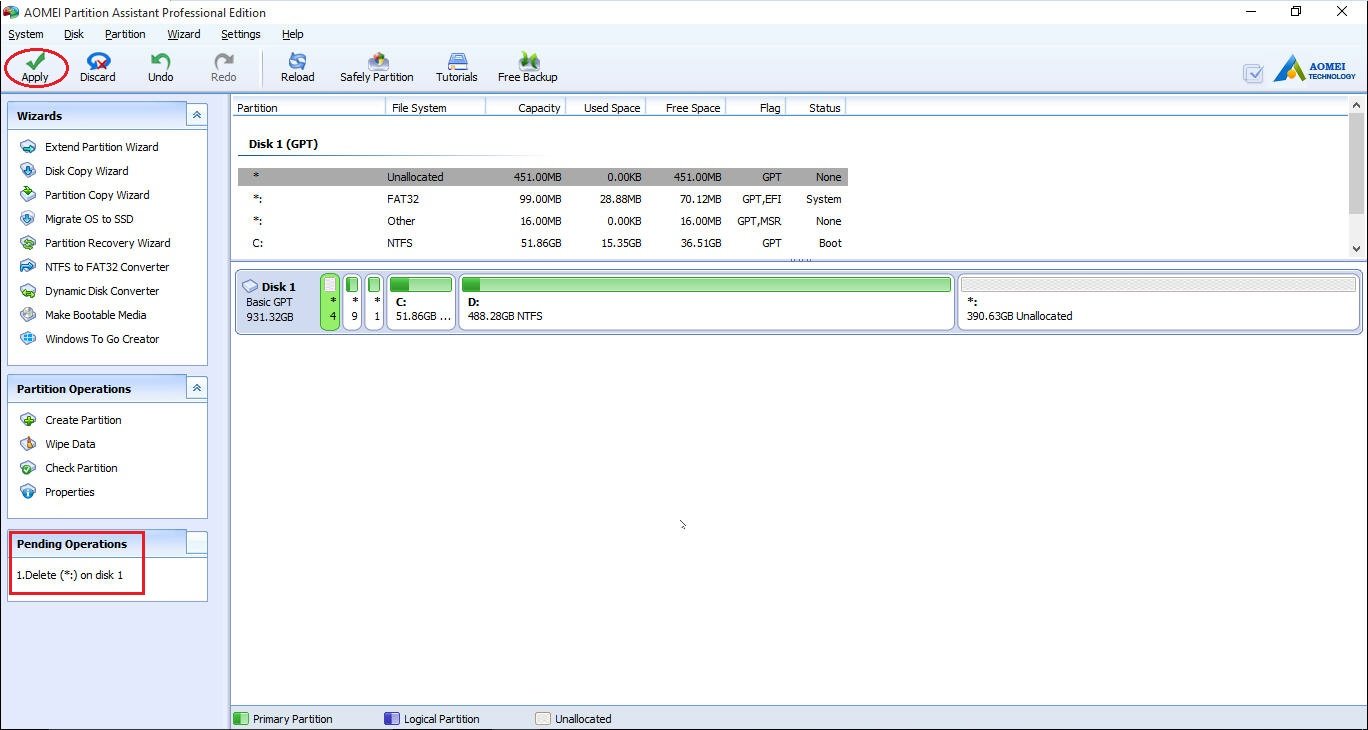
Task: Click the partition list scroll up arrow
Action: (x=1357, y=105)
